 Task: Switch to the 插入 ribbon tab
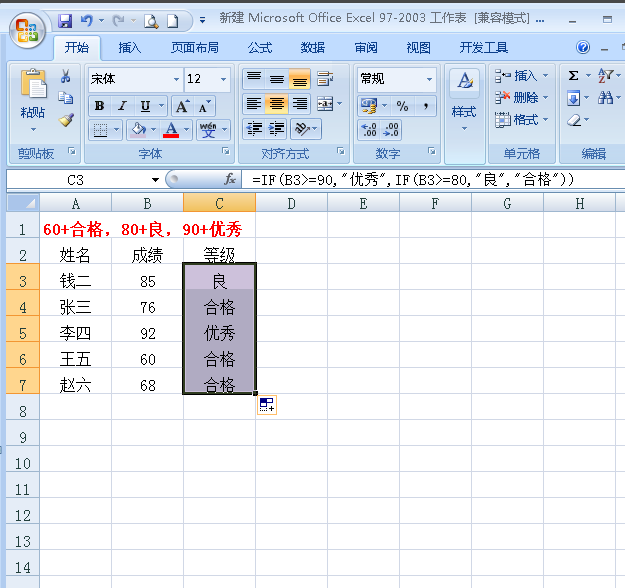129,48
